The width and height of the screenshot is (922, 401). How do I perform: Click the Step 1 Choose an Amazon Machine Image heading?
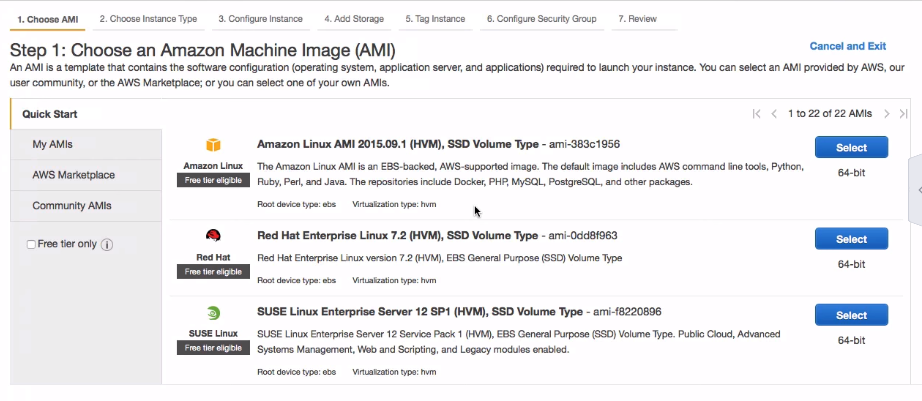click(x=203, y=50)
